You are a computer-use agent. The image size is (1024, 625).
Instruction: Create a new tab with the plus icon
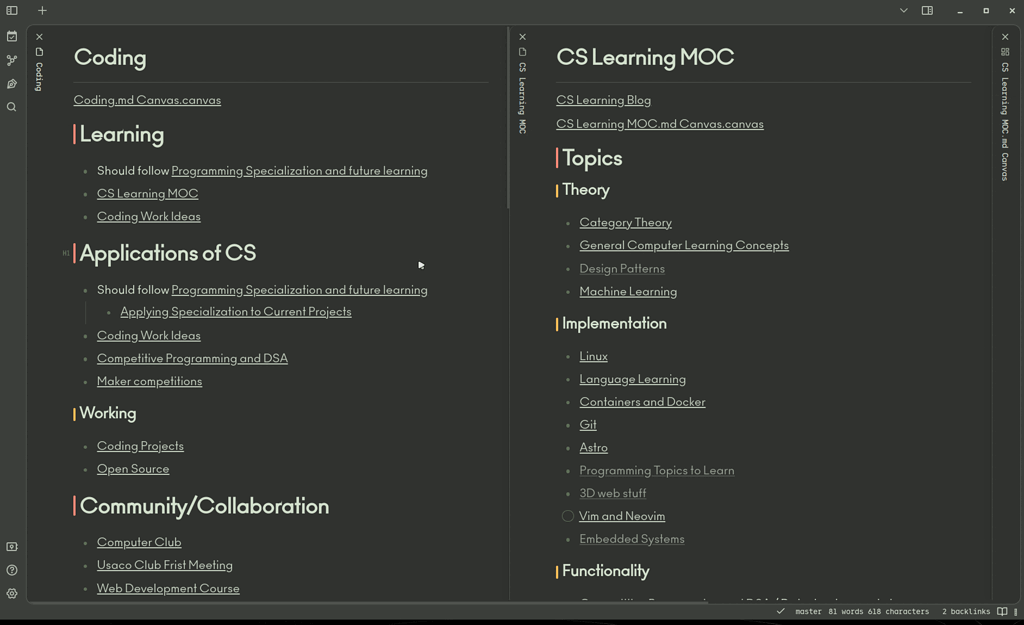(42, 11)
